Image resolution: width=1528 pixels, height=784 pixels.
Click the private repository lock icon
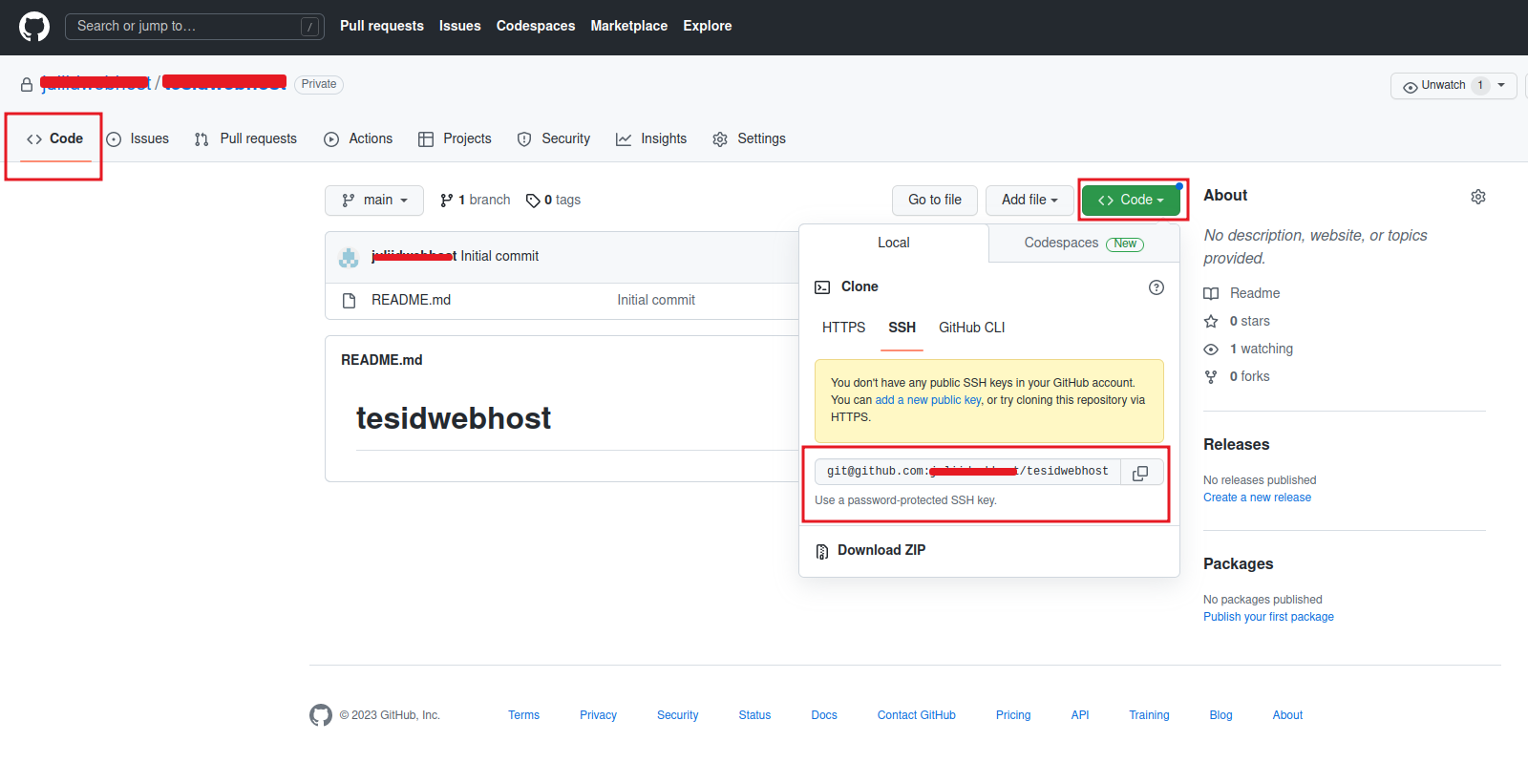27,85
